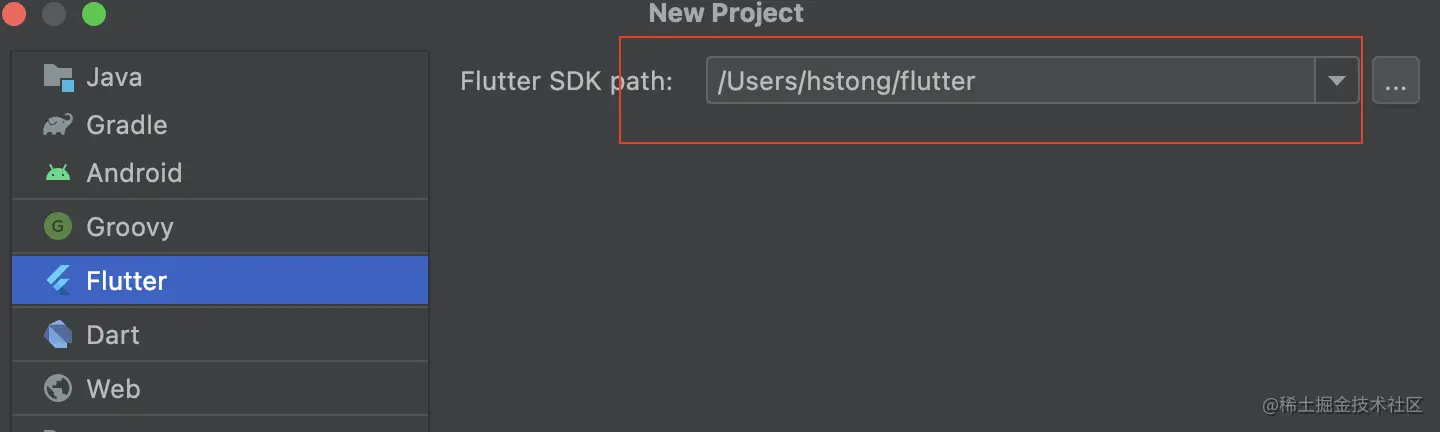The width and height of the screenshot is (1440, 432).
Task: Click the green maximize window button
Action: tap(94, 14)
